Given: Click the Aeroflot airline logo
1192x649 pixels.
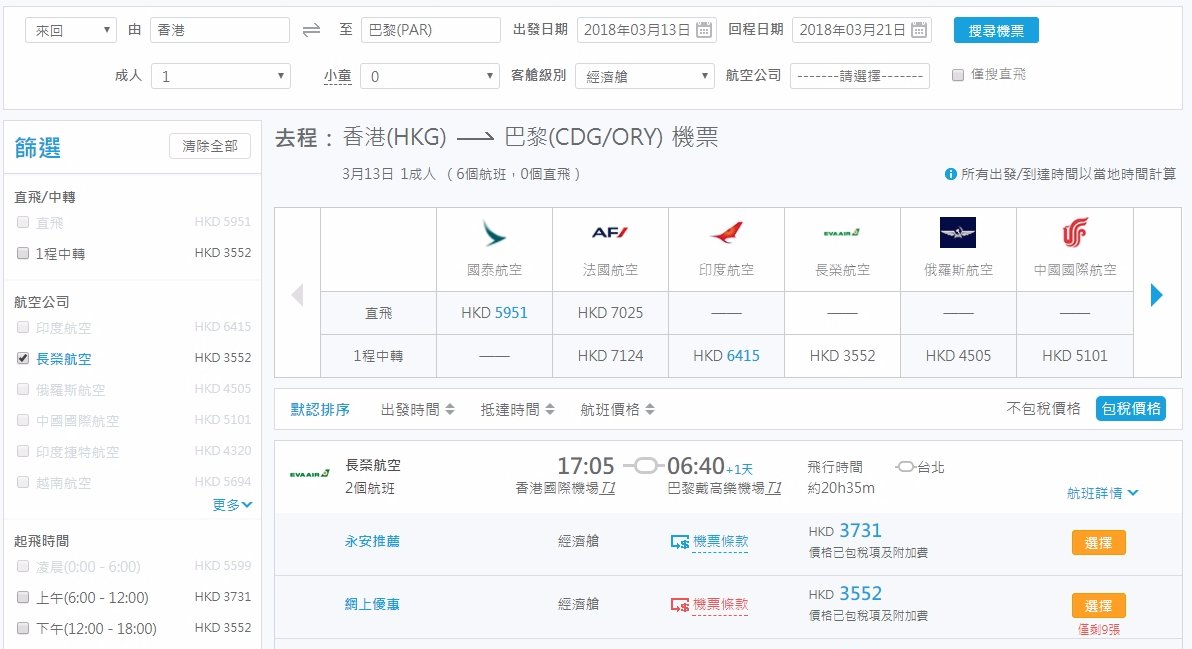Looking at the screenshot, I should point(958,233).
